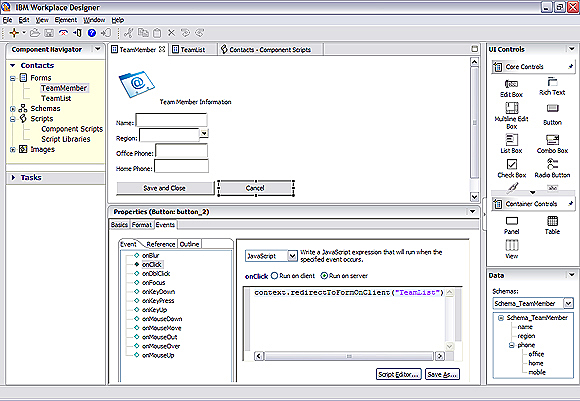Click the Core Controls palette icon

(498, 67)
